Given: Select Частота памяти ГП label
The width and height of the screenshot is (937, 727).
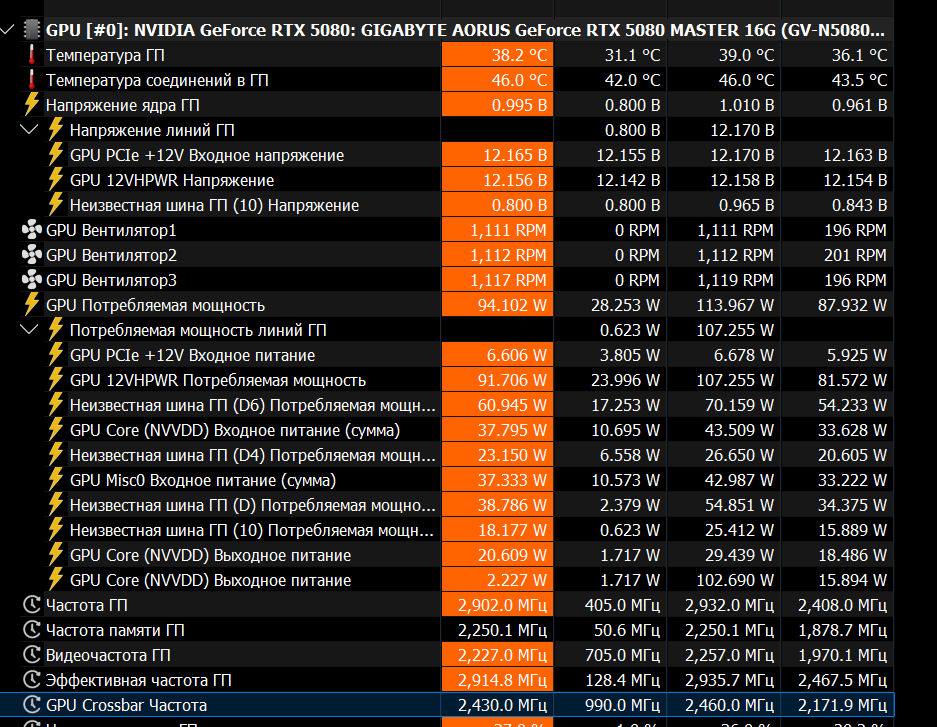Looking at the screenshot, I should [x=115, y=630].
